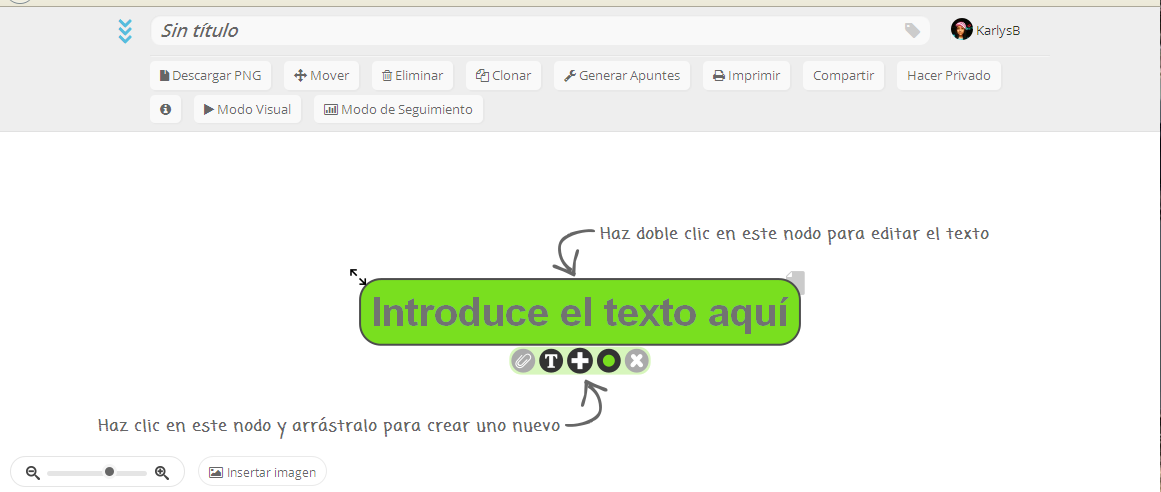Open tags with the tag icon
Viewport: 1161px width, 492px height.
tap(912, 30)
